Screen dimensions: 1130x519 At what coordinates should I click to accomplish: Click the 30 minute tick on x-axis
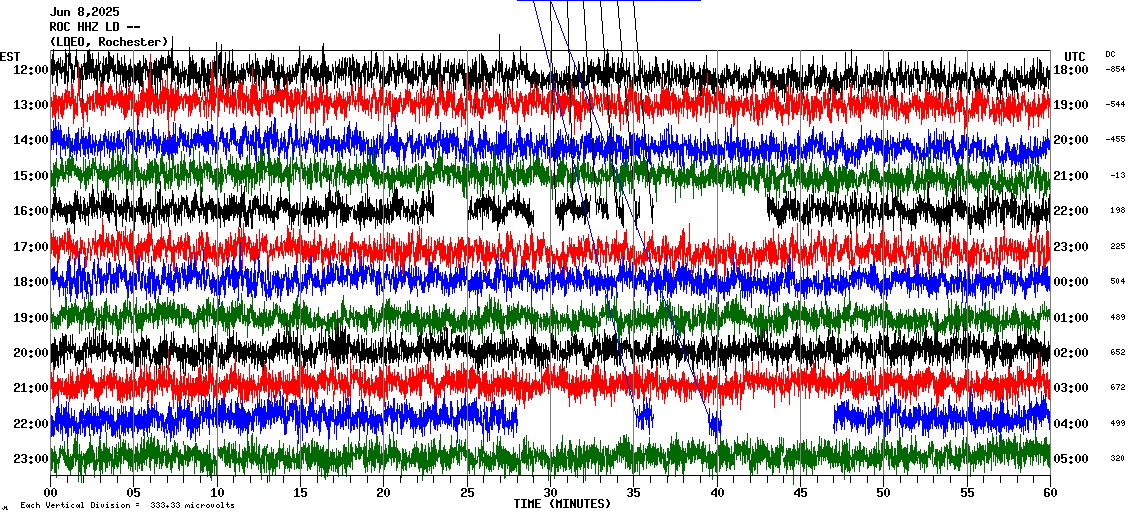click(550, 492)
